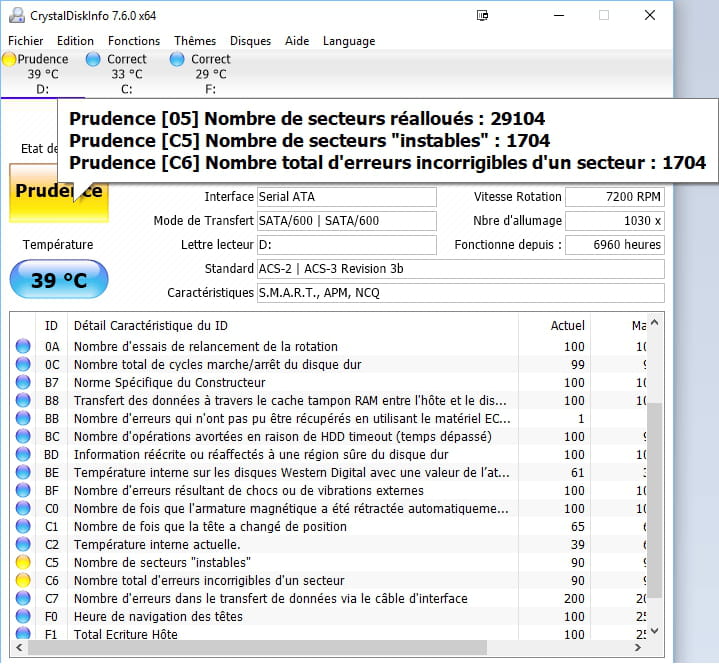Select the blue Correct status icon for drive F:
The width and height of the screenshot is (719, 667).
177,60
